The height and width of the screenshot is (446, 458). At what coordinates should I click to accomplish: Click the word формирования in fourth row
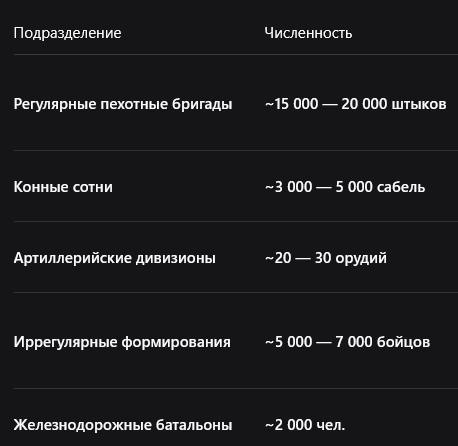(176, 342)
